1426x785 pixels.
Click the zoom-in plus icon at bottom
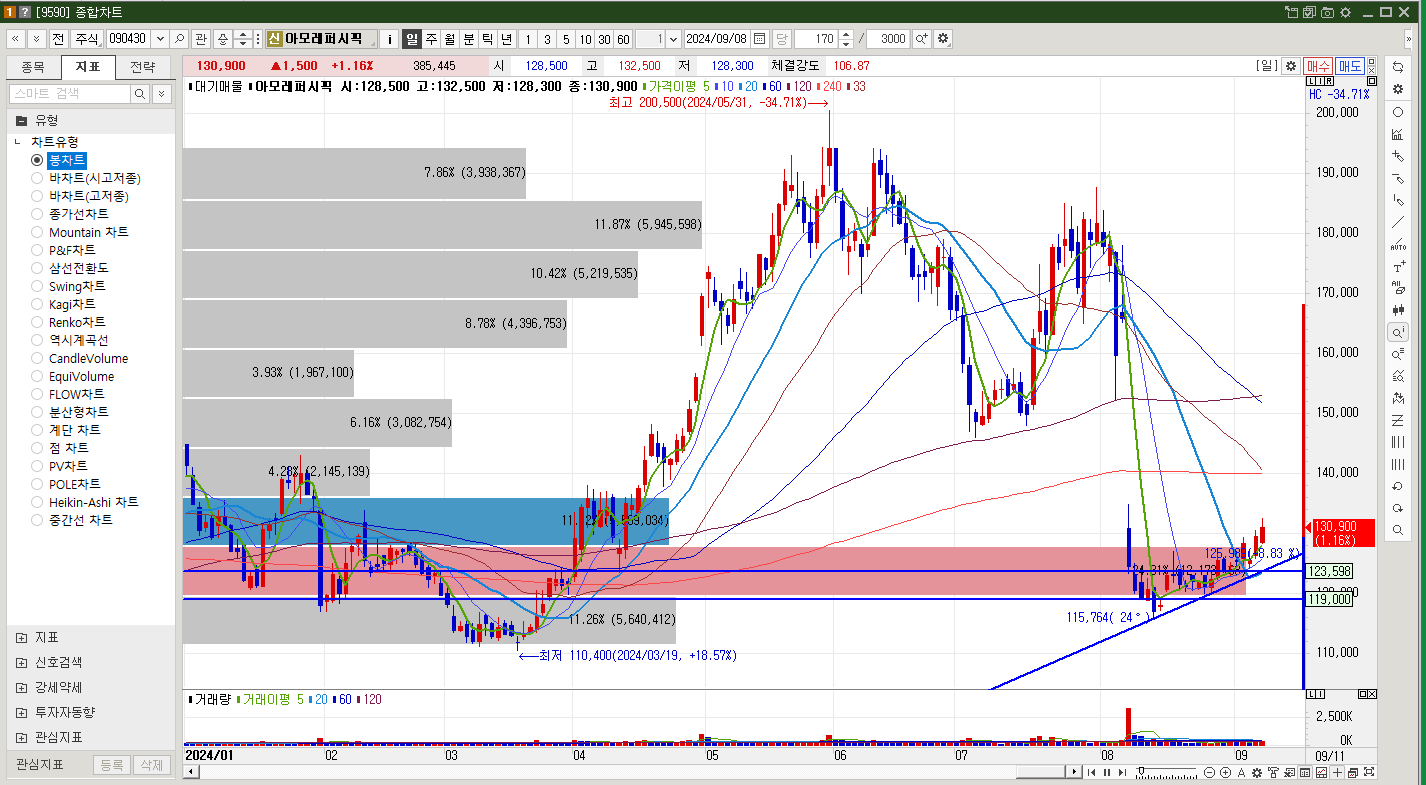point(1225,772)
